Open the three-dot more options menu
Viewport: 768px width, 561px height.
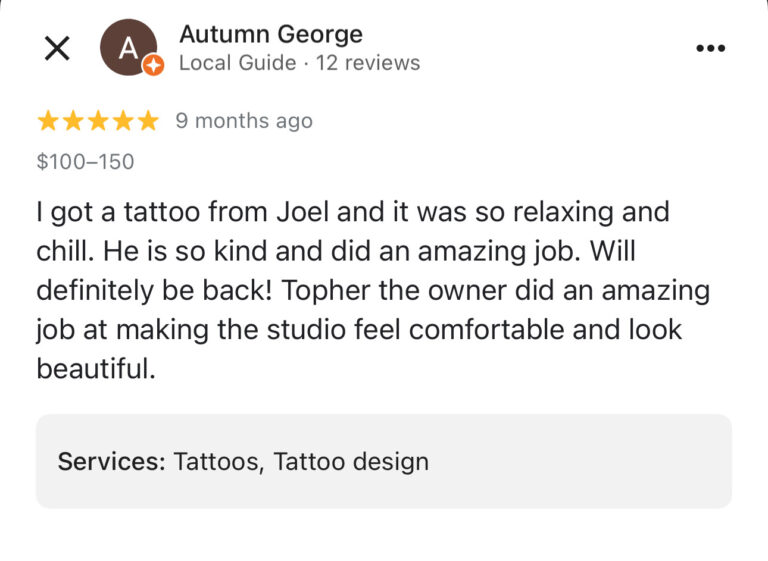click(x=710, y=48)
